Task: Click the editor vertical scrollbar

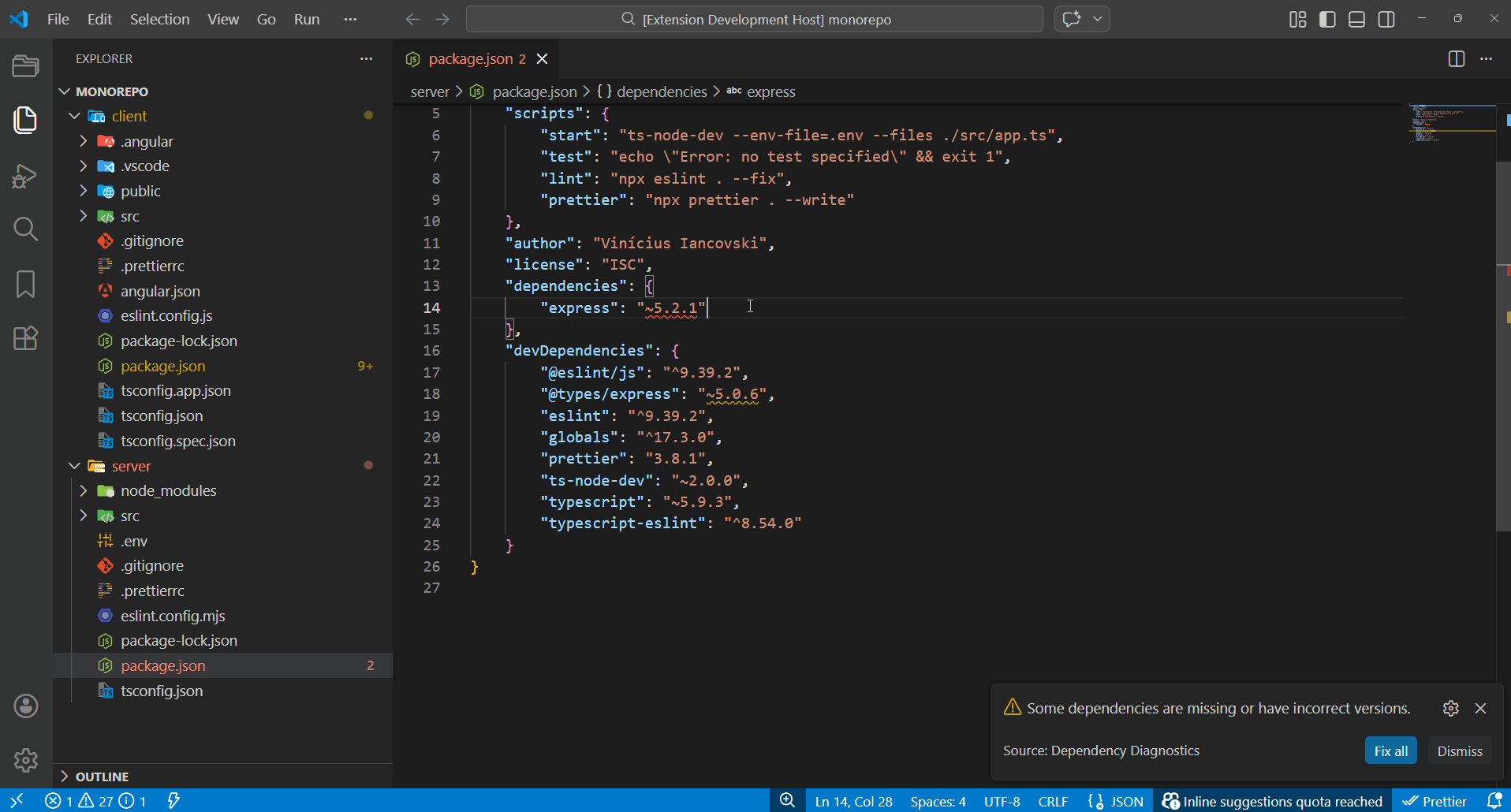Action: 1503,347
